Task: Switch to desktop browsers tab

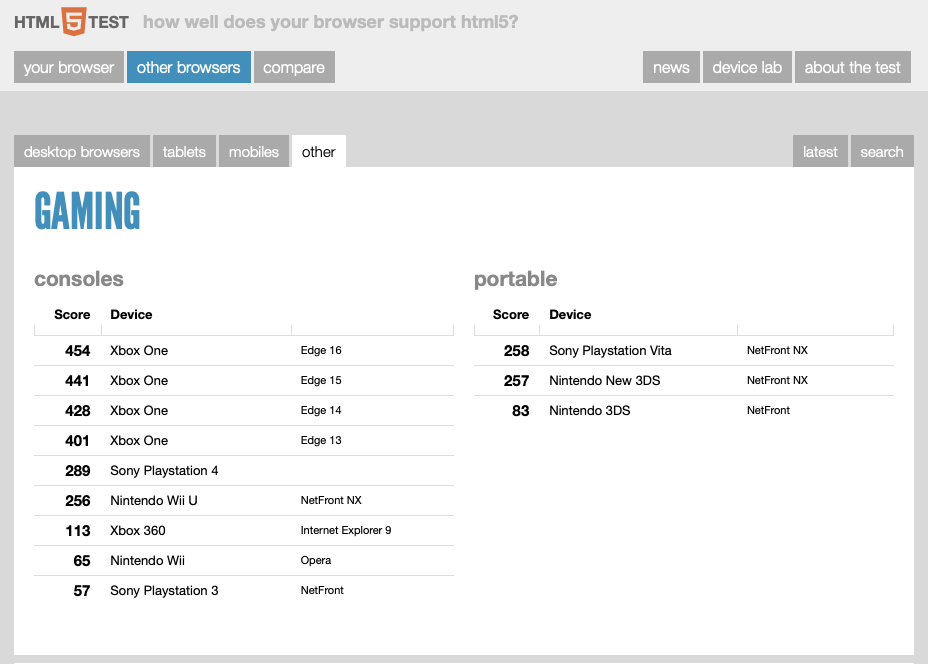Action: pos(82,152)
